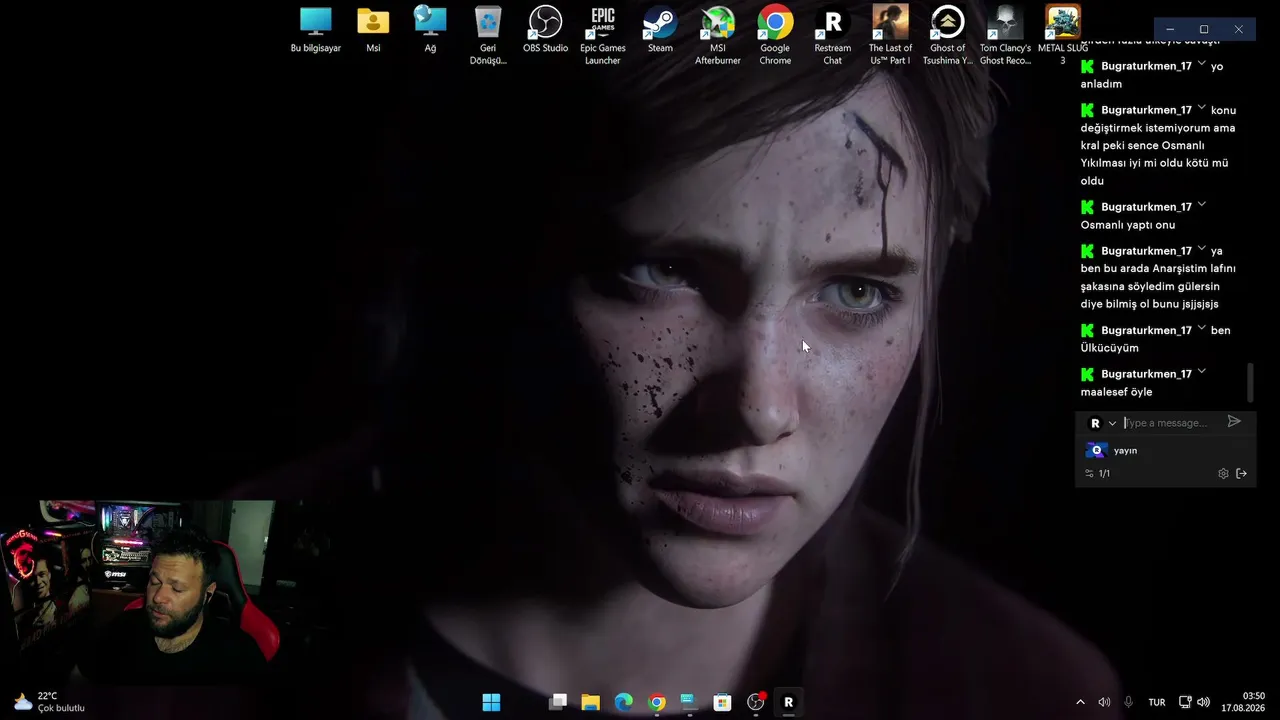
Task: Open options chevron for 'Osmanlı yaptı onu'
Action: click(1201, 205)
